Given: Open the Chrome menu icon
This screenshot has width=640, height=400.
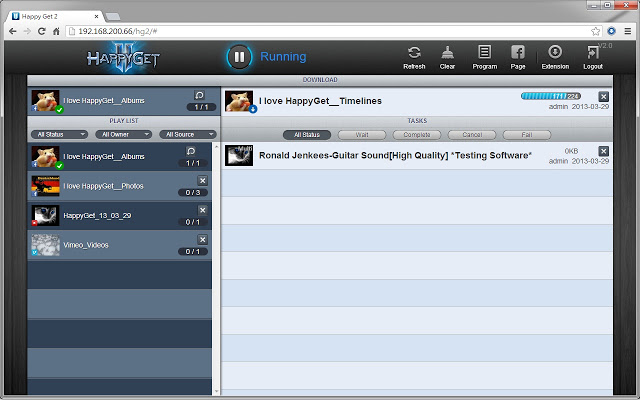Looking at the screenshot, I should (628, 31).
